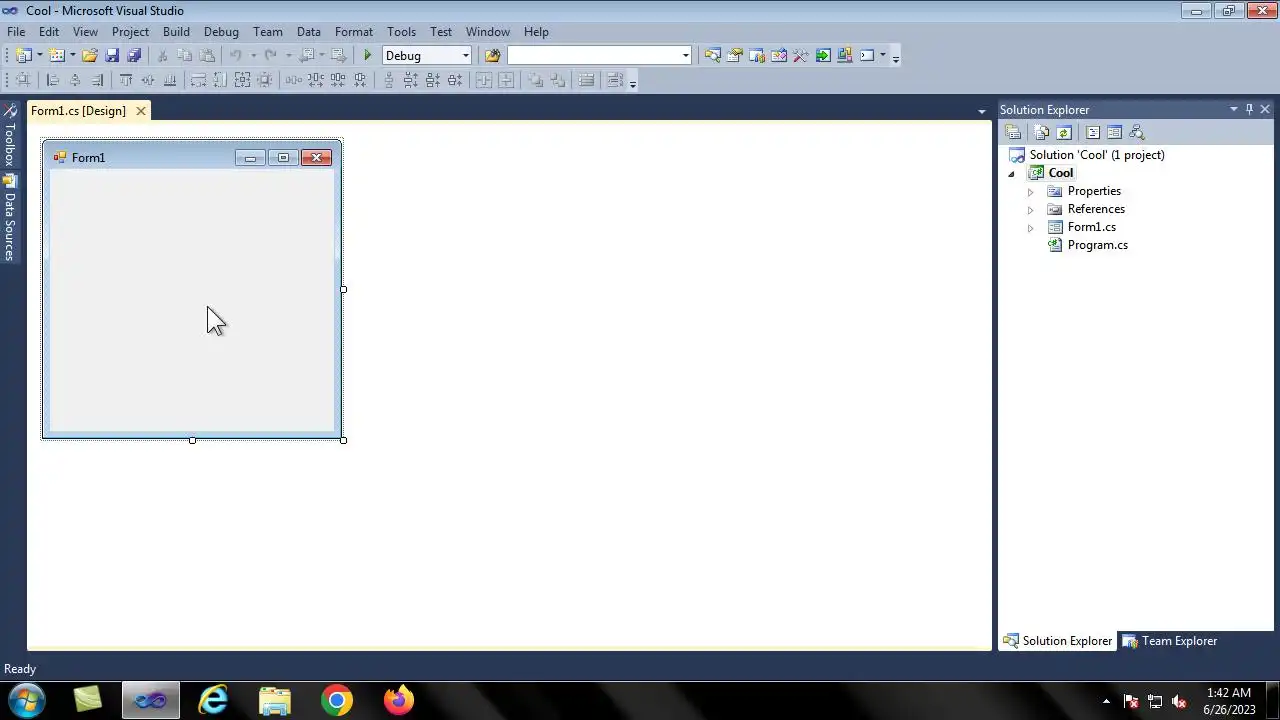This screenshot has height=720, width=1280.
Task: Click Align to Grid in the layout toolbar
Action: pos(23,80)
